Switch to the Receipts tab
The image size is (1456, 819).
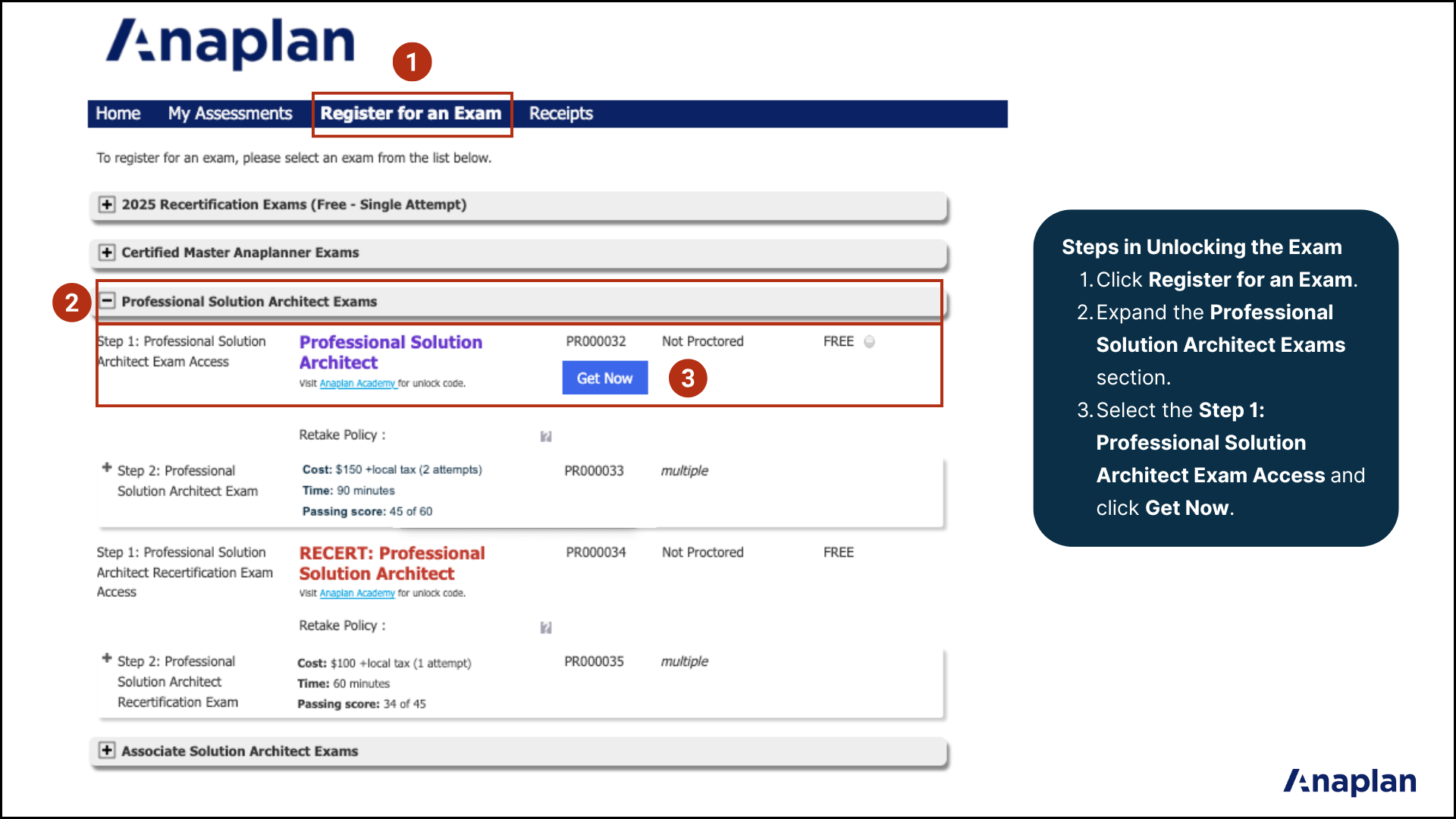560,114
